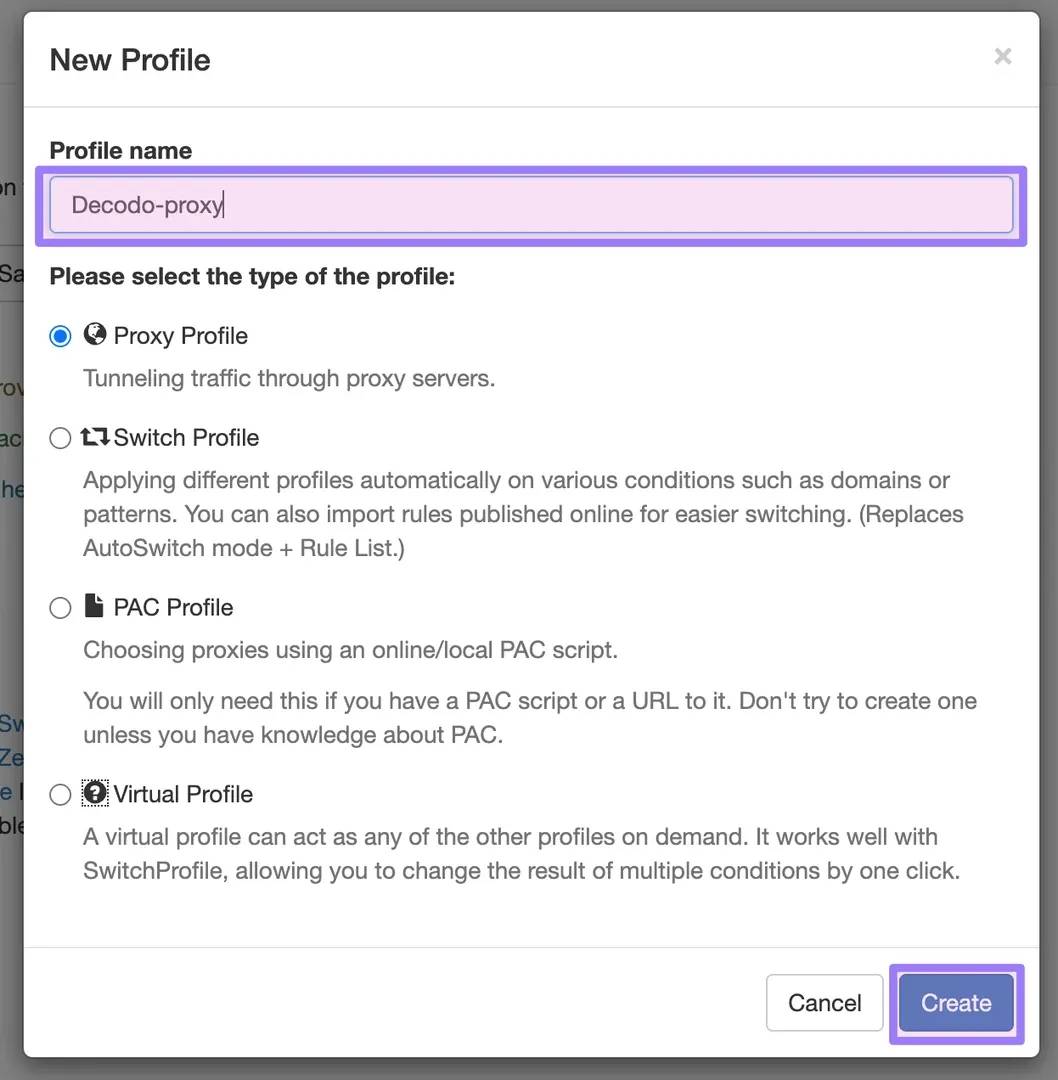1058x1080 pixels.
Task: Pick the PAC Profile radio button
Action: (x=60, y=608)
